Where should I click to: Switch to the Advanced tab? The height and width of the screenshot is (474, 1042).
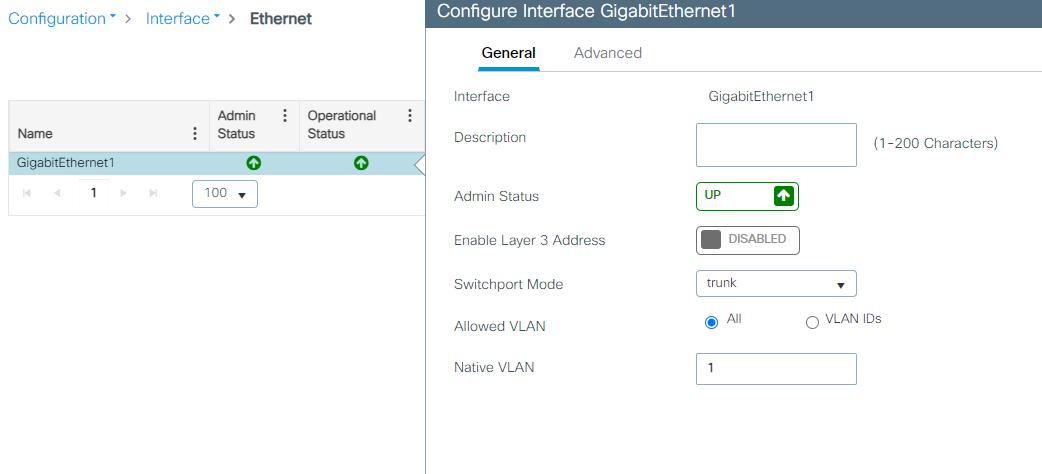tap(608, 53)
